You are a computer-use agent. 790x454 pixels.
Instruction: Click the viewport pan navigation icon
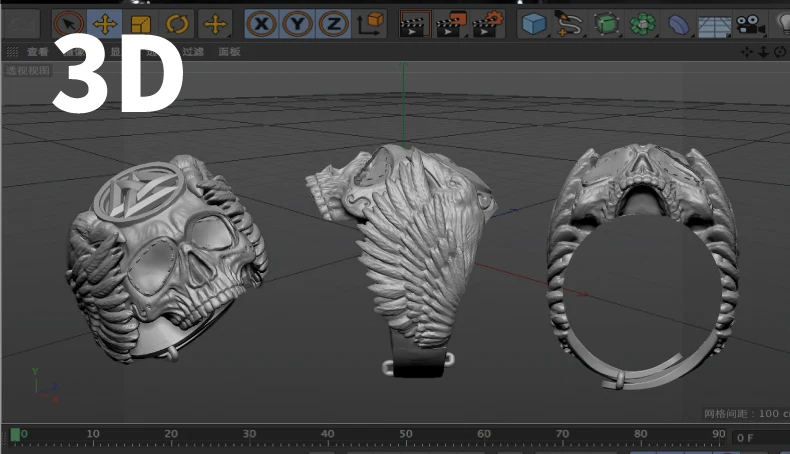coord(747,52)
